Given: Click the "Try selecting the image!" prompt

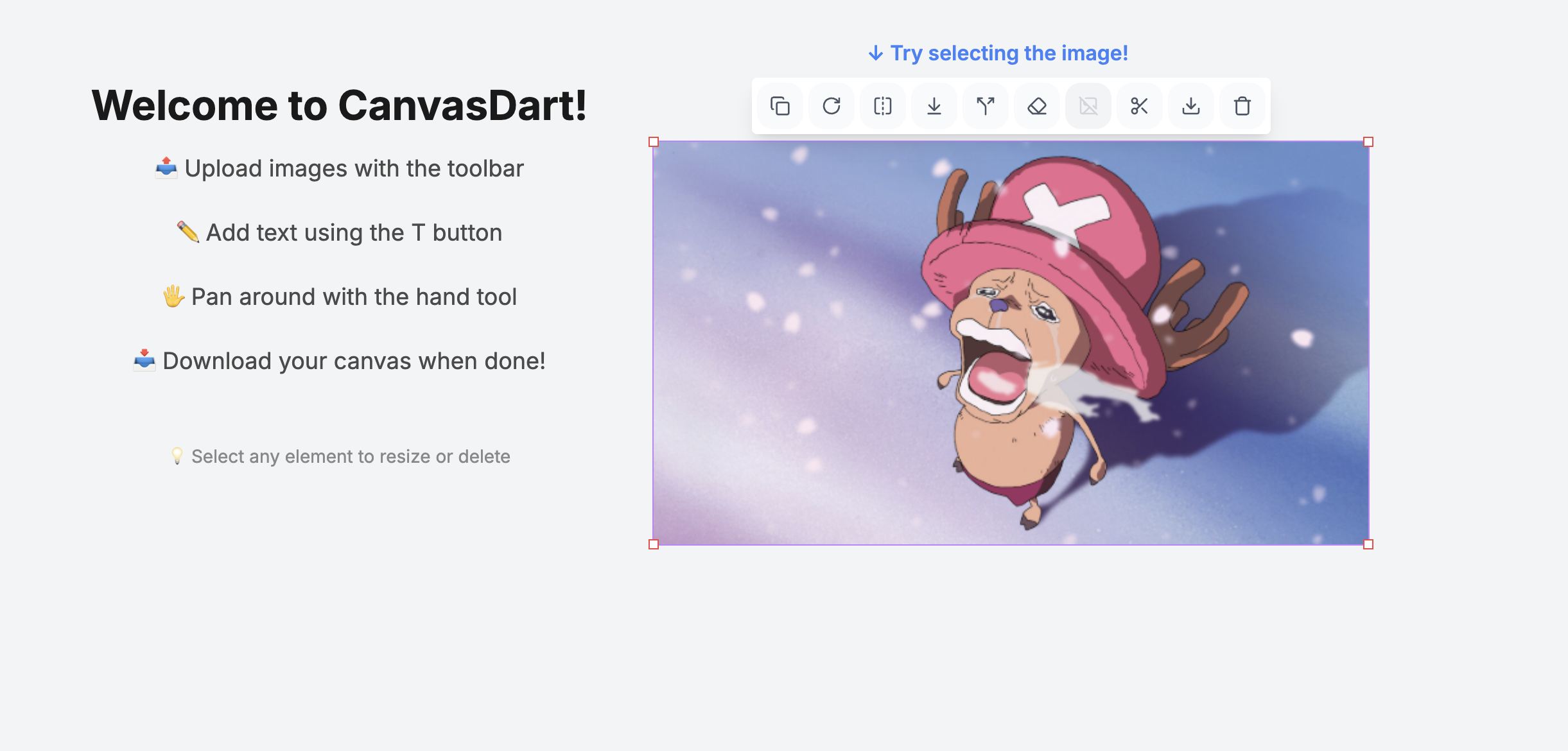Looking at the screenshot, I should coord(998,53).
